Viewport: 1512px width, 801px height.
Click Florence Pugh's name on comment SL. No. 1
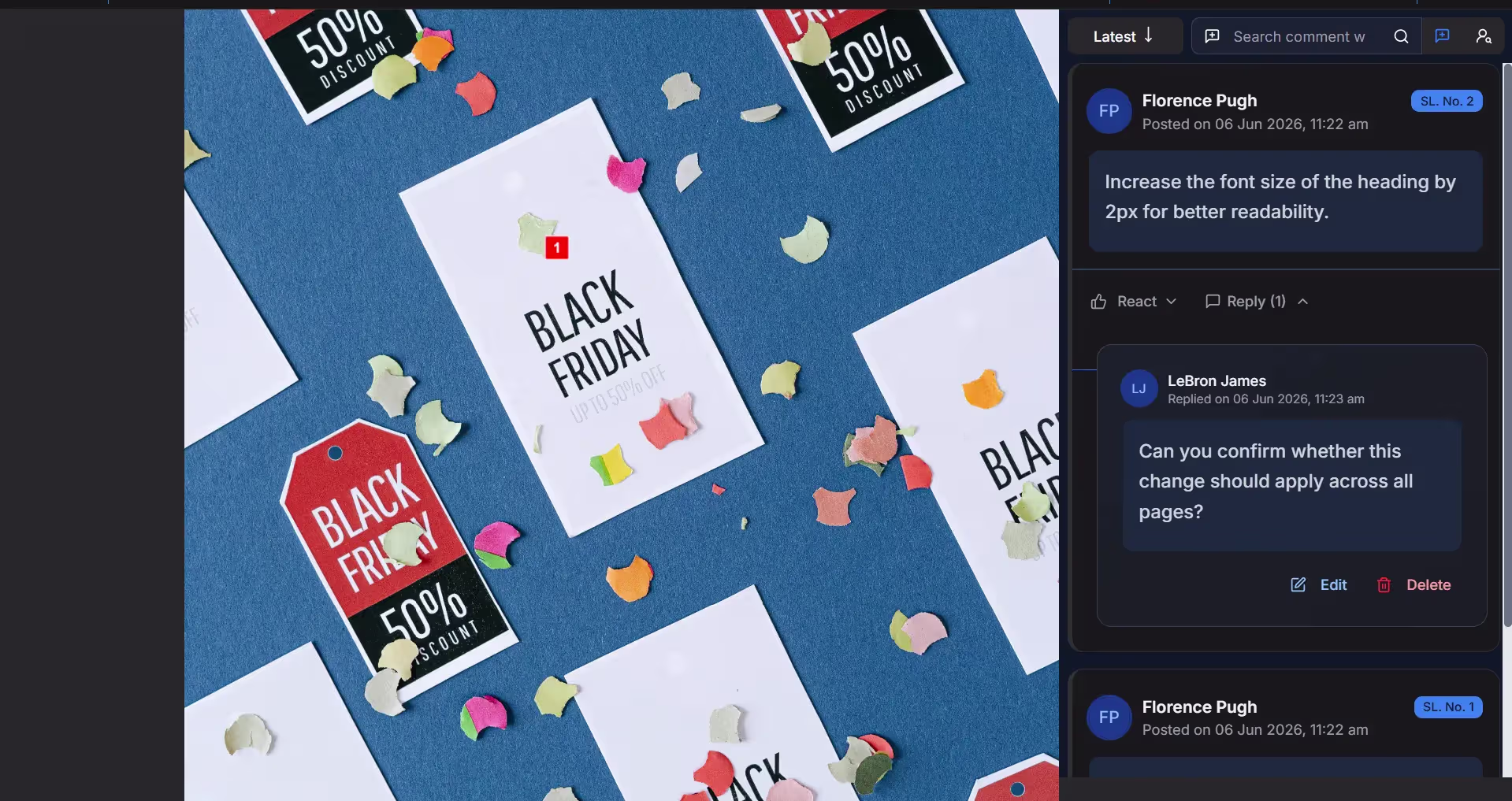[x=1199, y=707]
